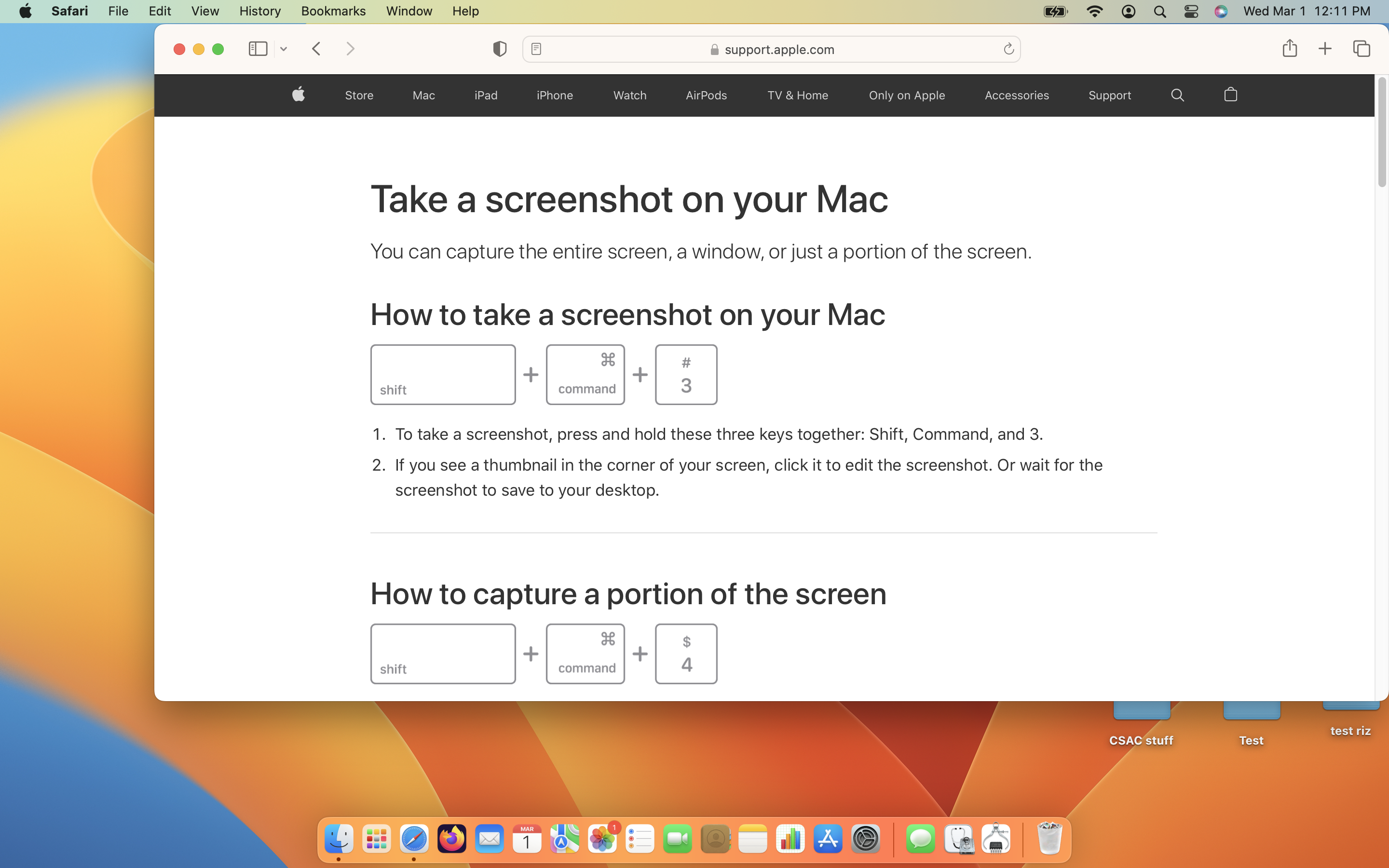Open a new tab with plus button
The image size is (1389, 868).
1325,49
